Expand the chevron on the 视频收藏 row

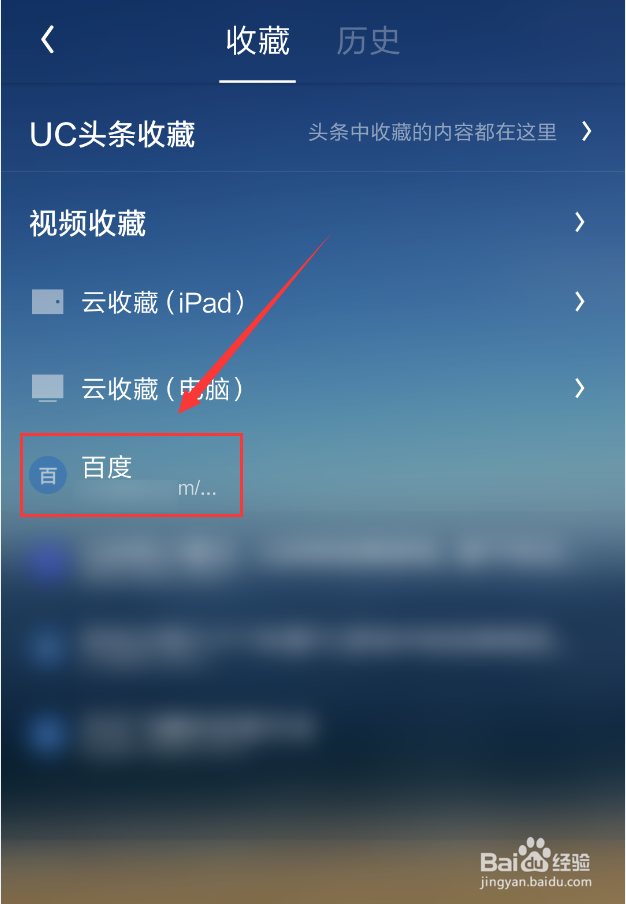tap(580, 221)
